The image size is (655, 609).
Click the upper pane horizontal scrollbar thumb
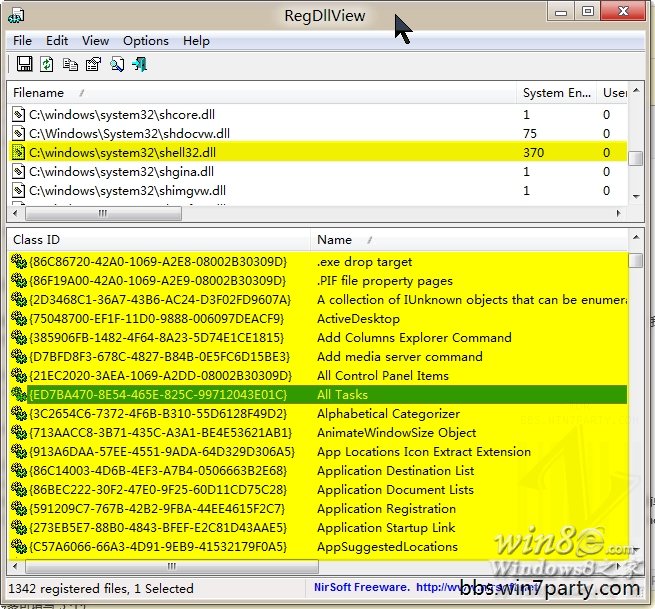(x=100, y=214)
